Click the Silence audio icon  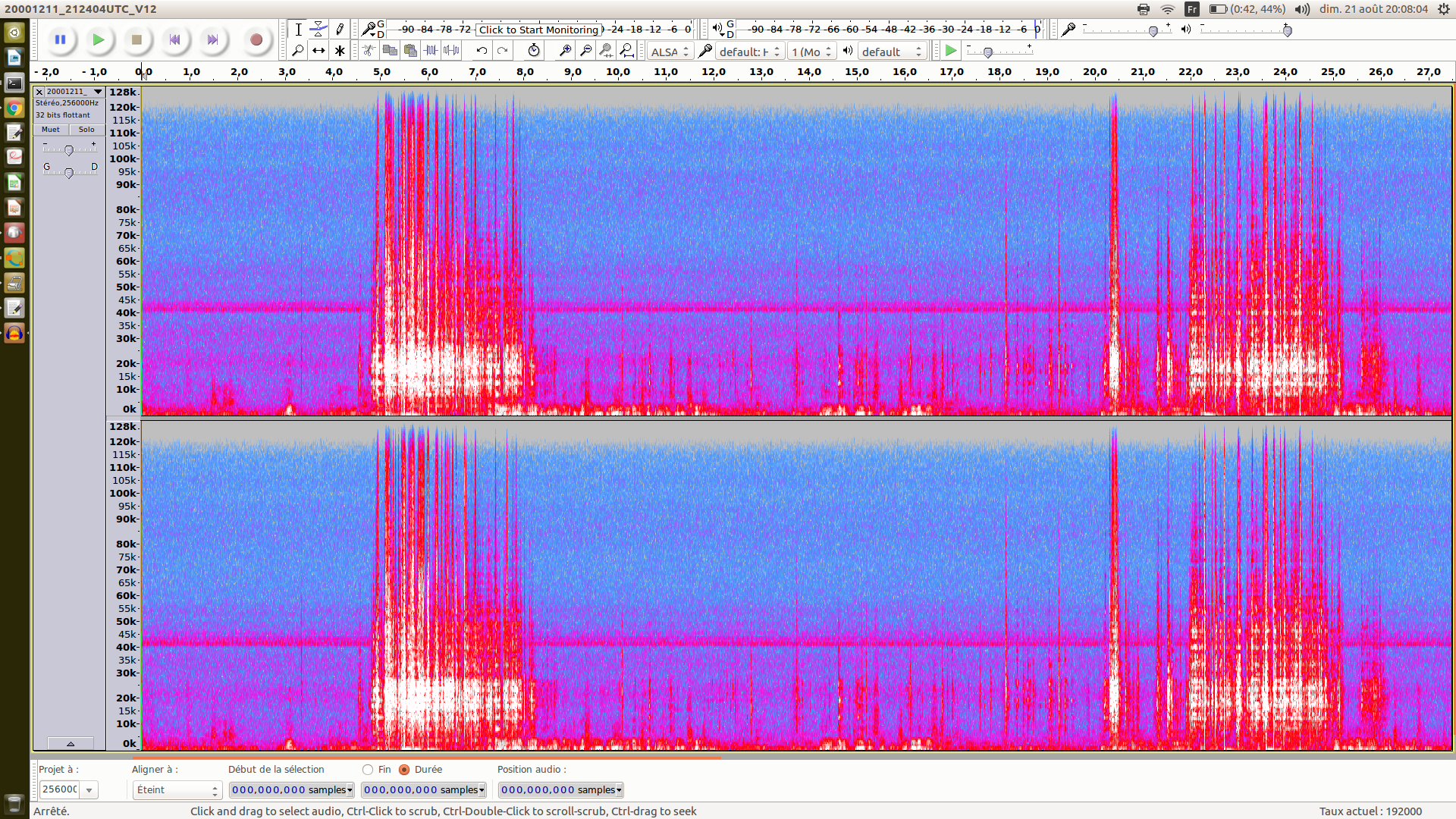click(451, 51)
